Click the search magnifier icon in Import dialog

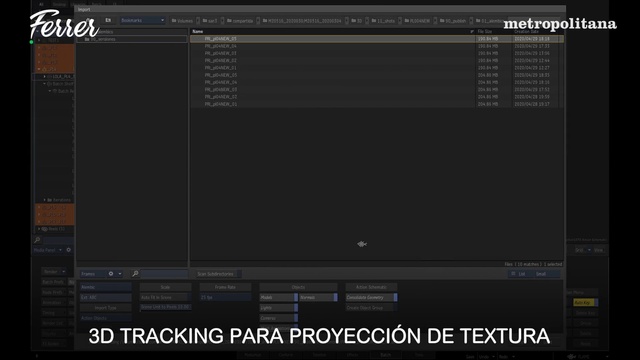coord(135,273)
